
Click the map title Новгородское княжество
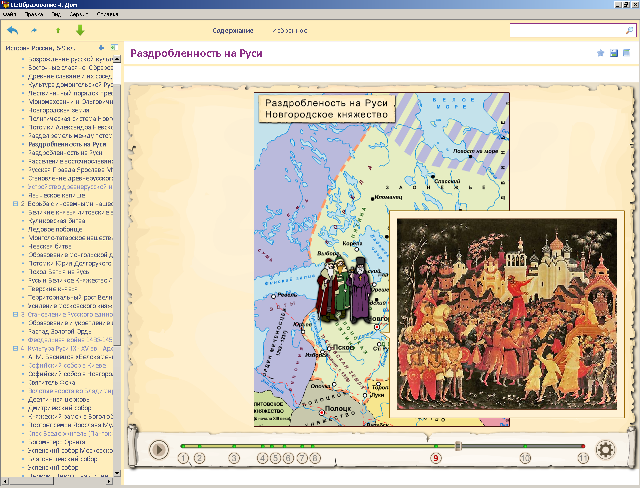[x=326, y=114]
